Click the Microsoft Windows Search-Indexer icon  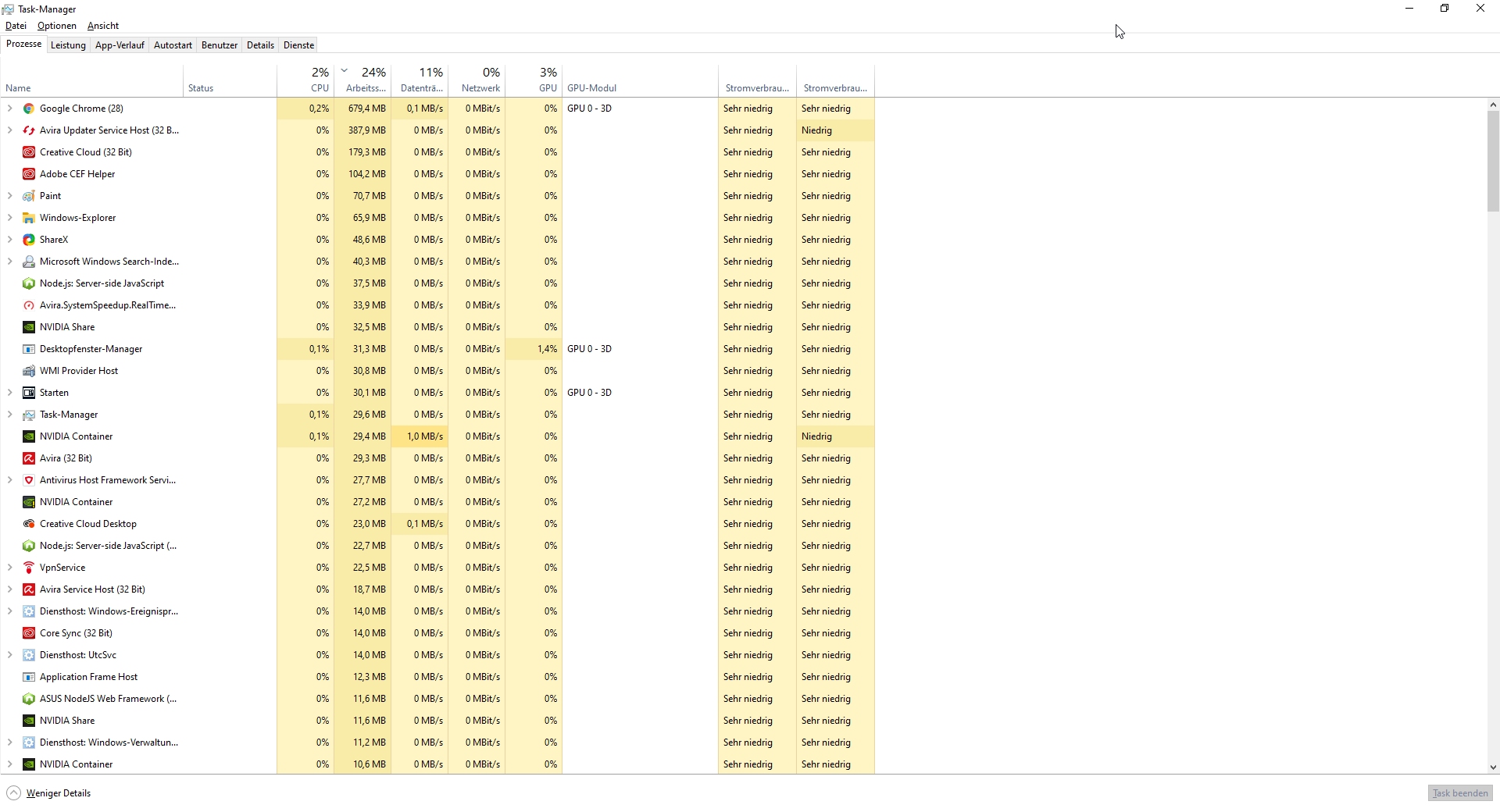click(x=29, y=262)
